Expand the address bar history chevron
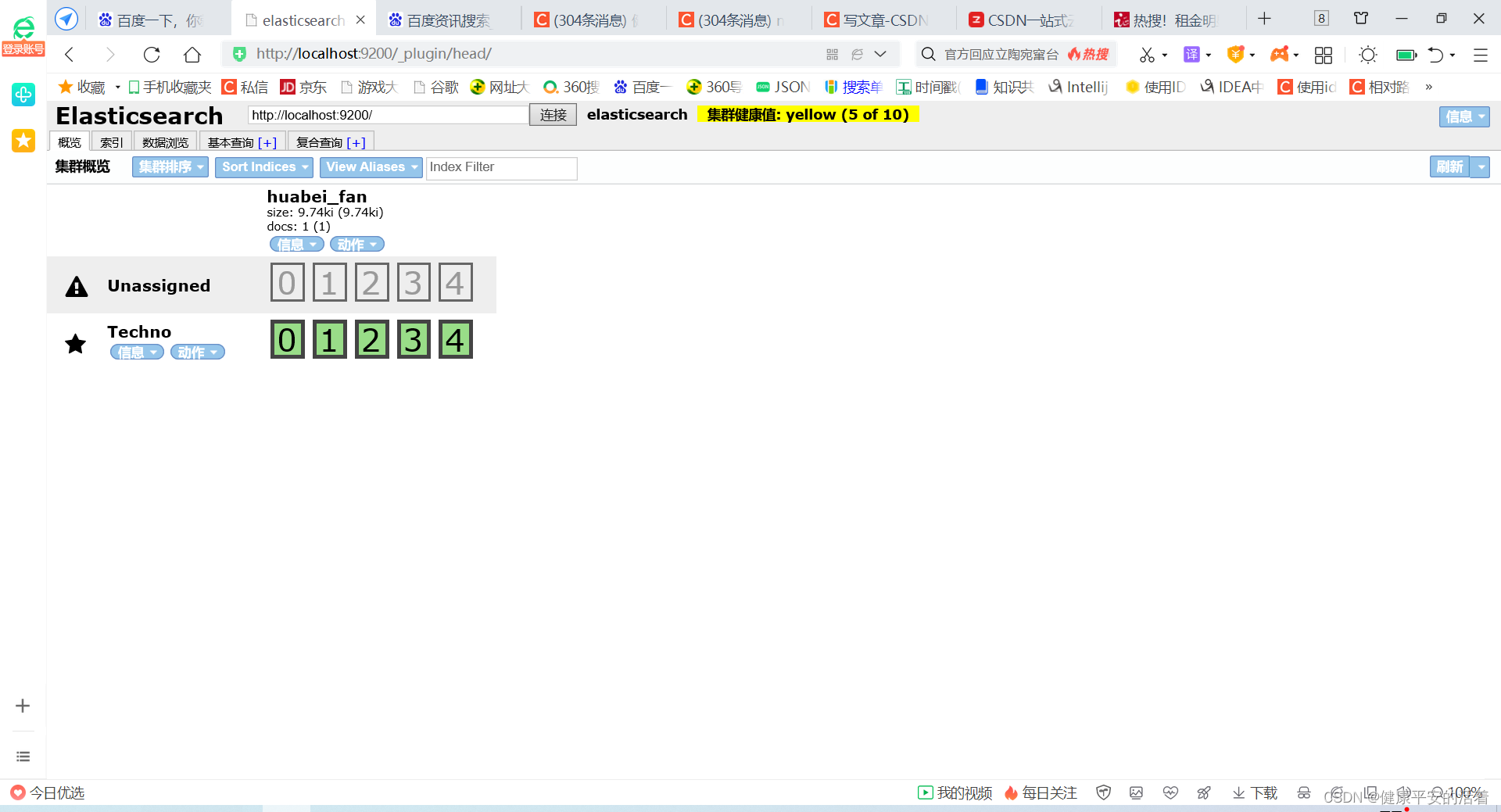The height and width of the screenshot is (812, 1501). [880, 54]
